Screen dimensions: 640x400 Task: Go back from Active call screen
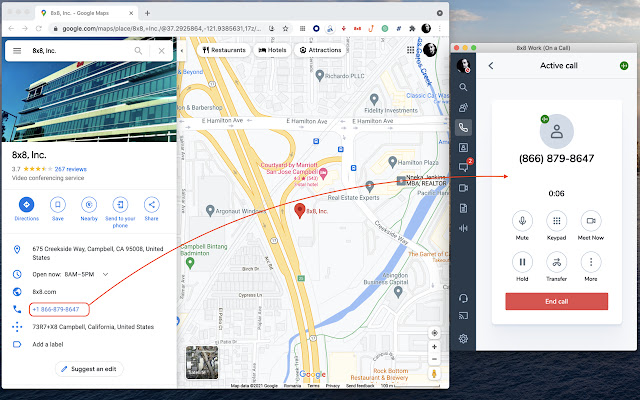[x=491, y=66]
